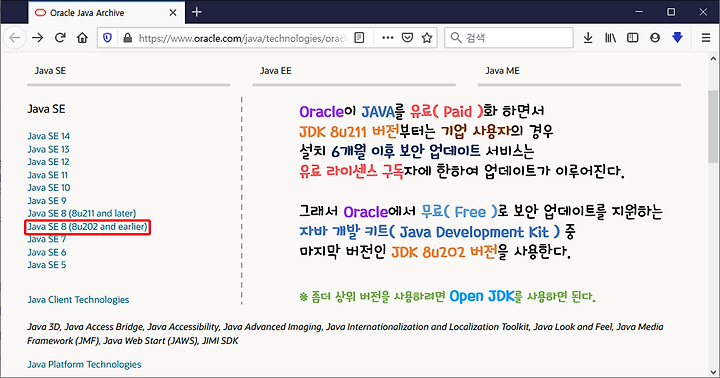Switch to the Java EE section tab
Image resolution: width=720 pixels, height=378 pixels.
(x=276, y=71)
